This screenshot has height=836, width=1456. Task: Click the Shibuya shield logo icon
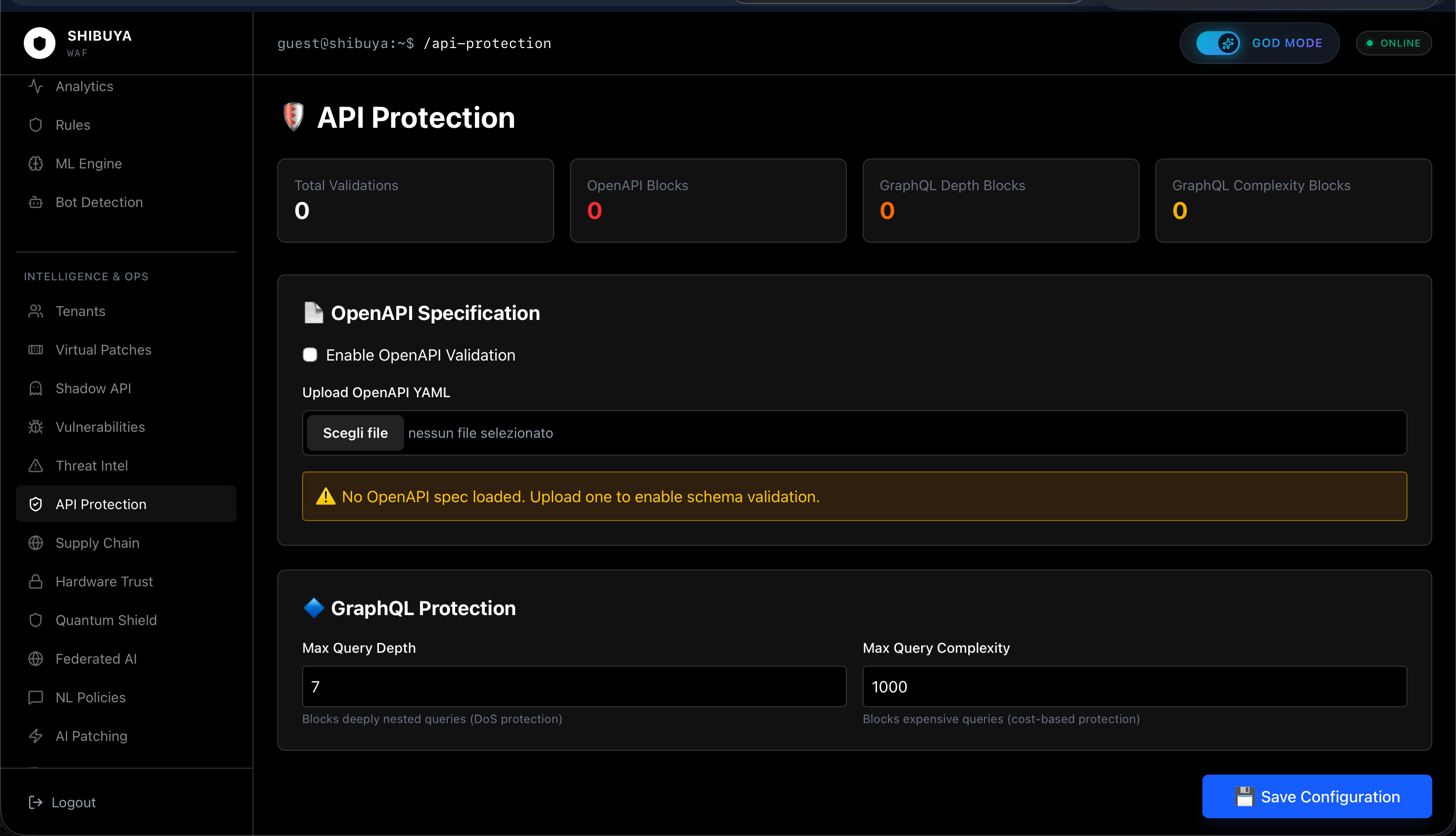(39, 43)
